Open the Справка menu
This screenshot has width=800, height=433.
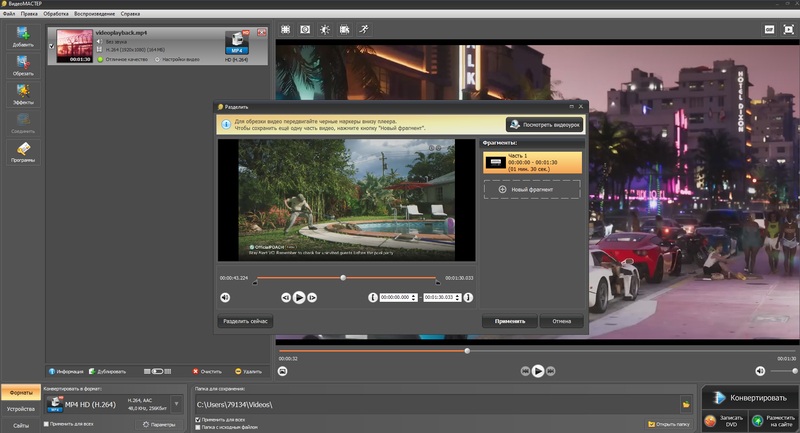[130, 14]
